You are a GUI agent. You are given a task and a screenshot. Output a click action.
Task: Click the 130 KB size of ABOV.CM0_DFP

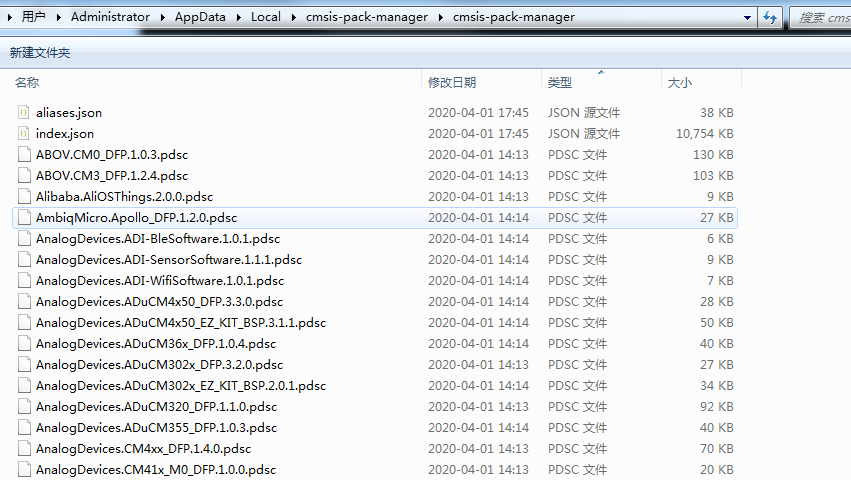click(x=713, y=155)
